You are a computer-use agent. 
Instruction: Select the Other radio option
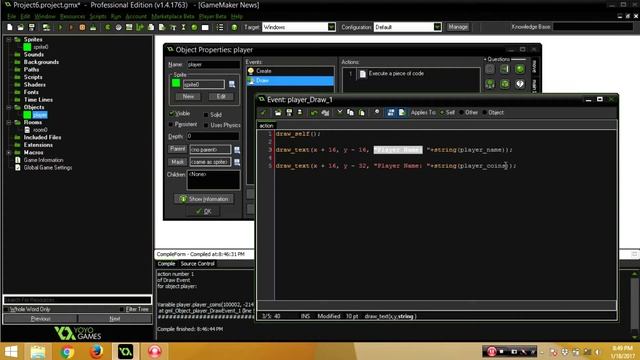(461, 112)
